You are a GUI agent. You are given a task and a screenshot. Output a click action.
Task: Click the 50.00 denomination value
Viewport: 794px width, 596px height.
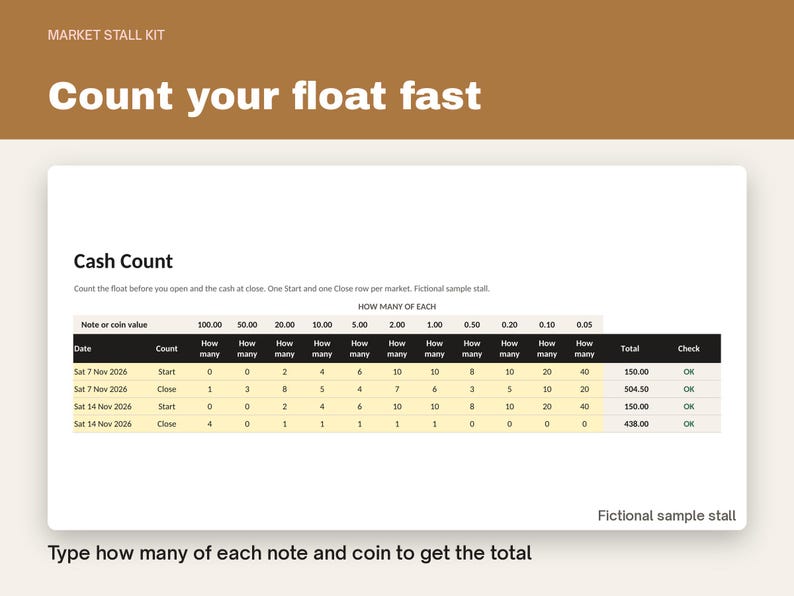247,325
